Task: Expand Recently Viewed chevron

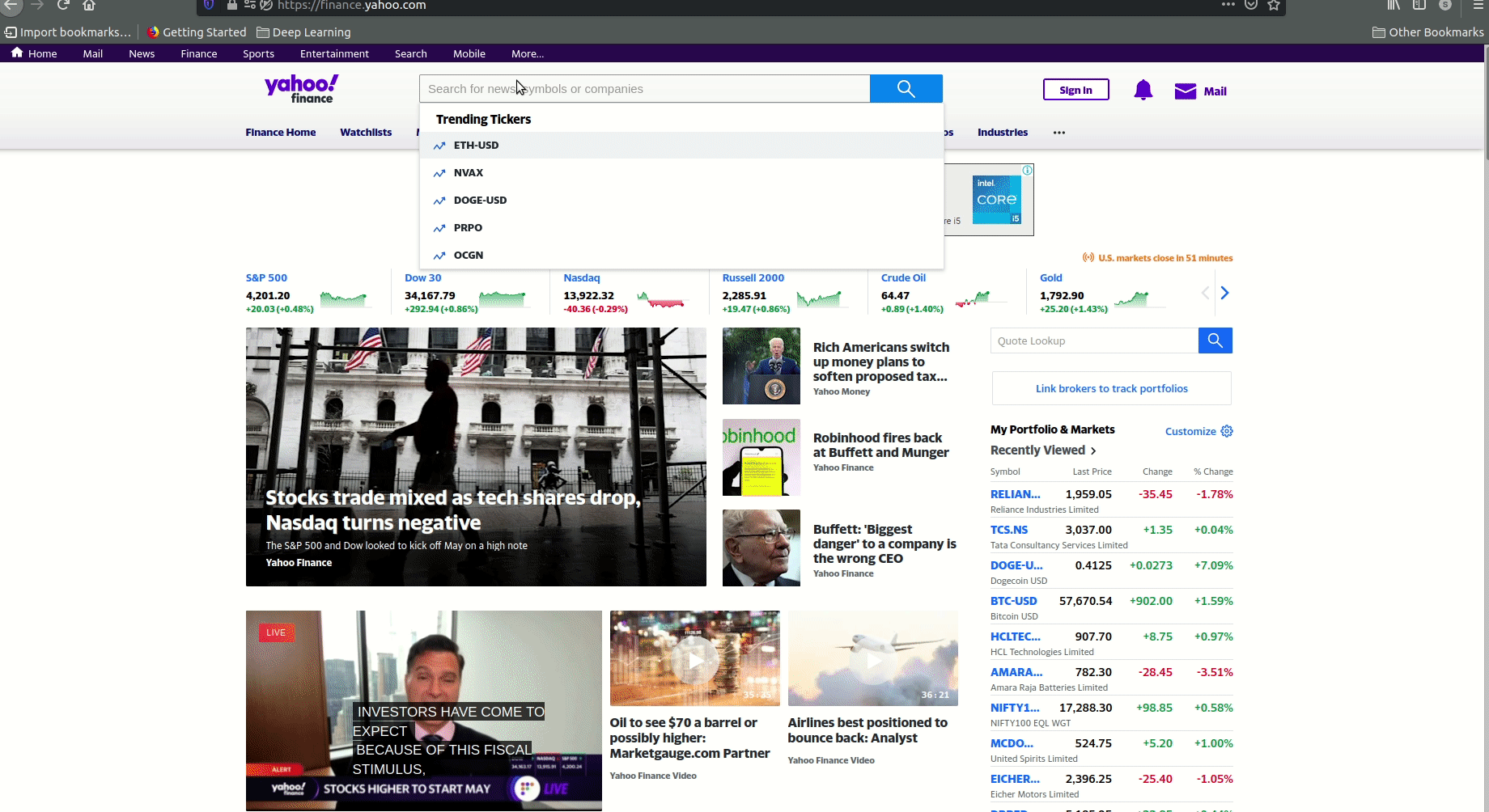Action: click(1093, 451)
